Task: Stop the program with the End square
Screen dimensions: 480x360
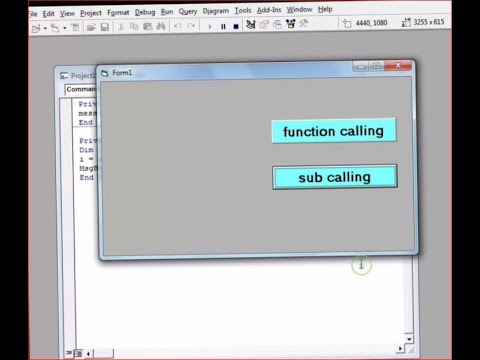Action: click(x=236, y=26)
